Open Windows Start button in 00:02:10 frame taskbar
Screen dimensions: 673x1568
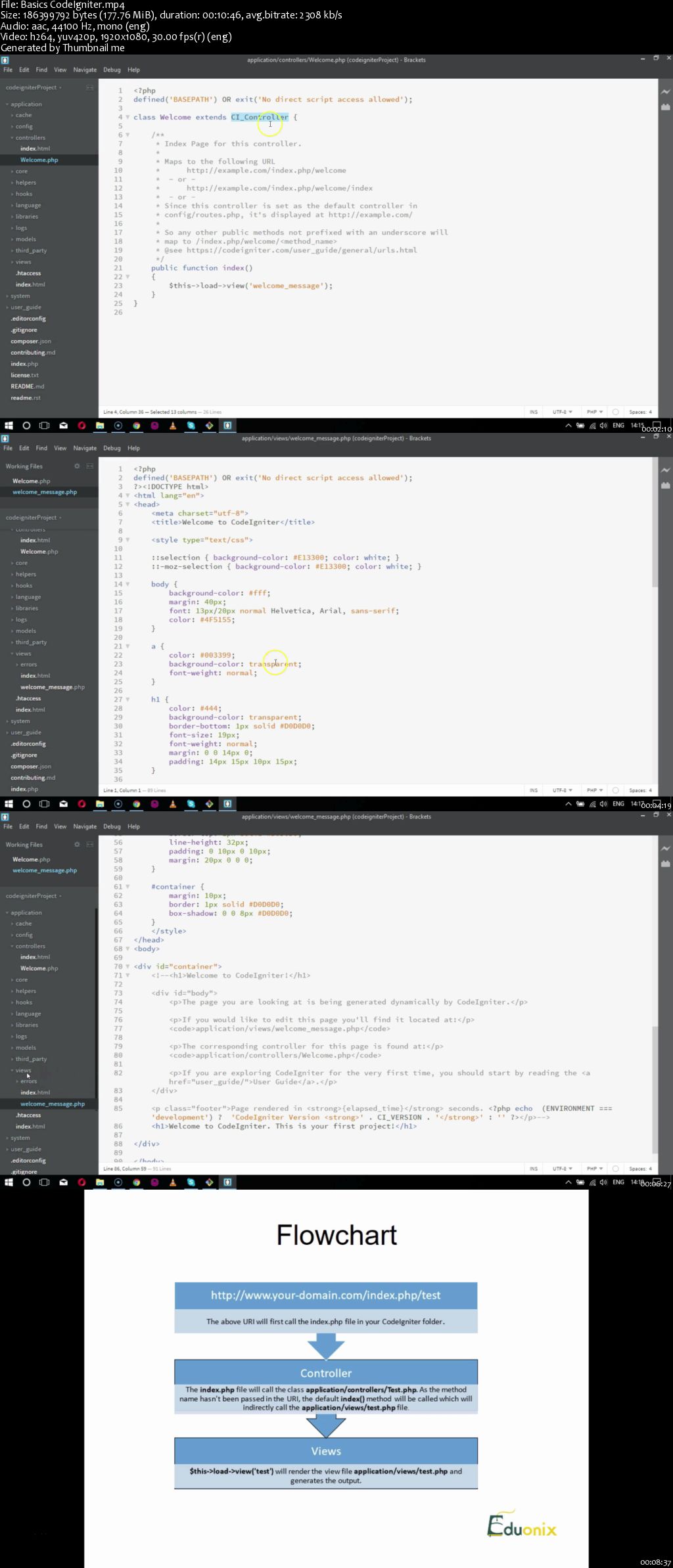coord(9,426)
